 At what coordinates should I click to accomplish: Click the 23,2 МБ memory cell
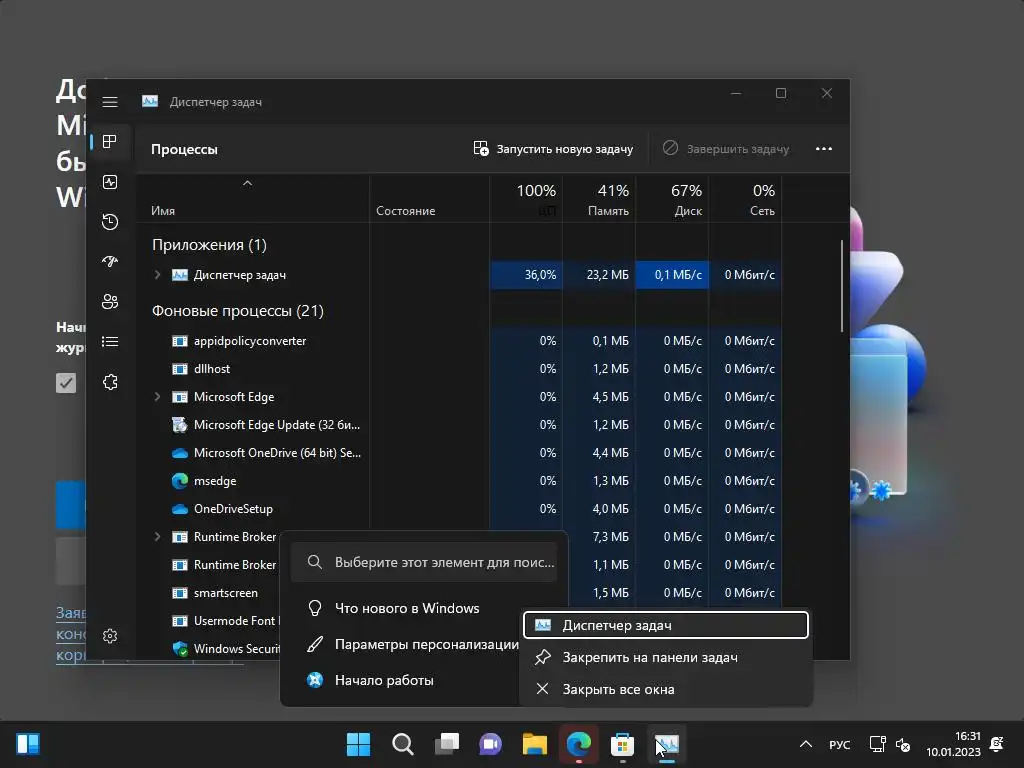point(599,275)
